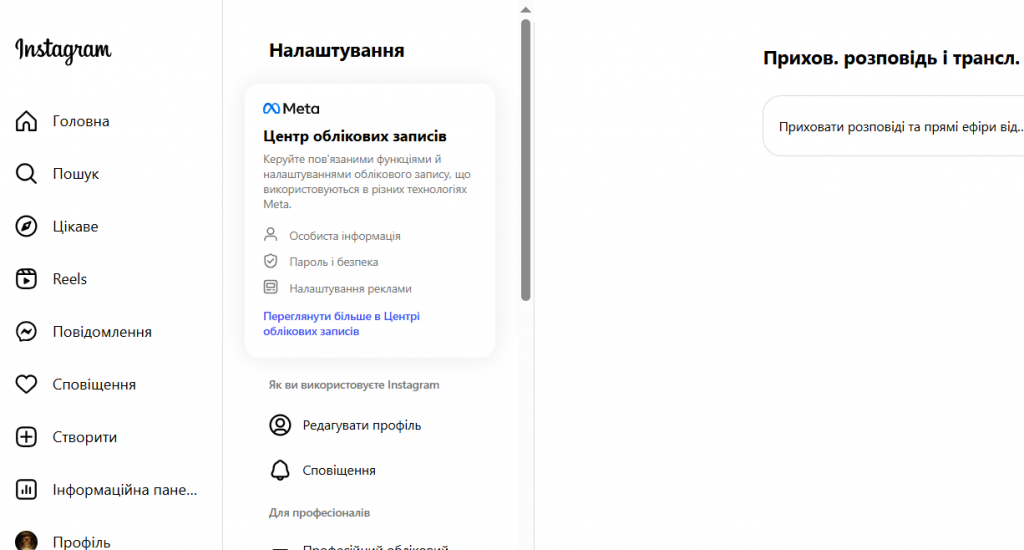Click the scroll-up arrow above the settings list

coord(526,9)
